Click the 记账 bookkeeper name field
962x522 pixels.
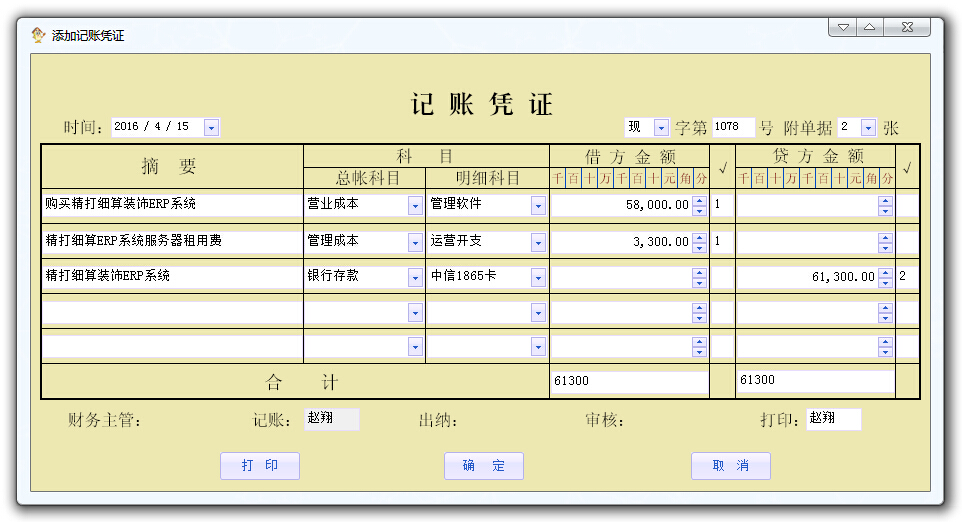pyautogui.click(x=331, y=419)
